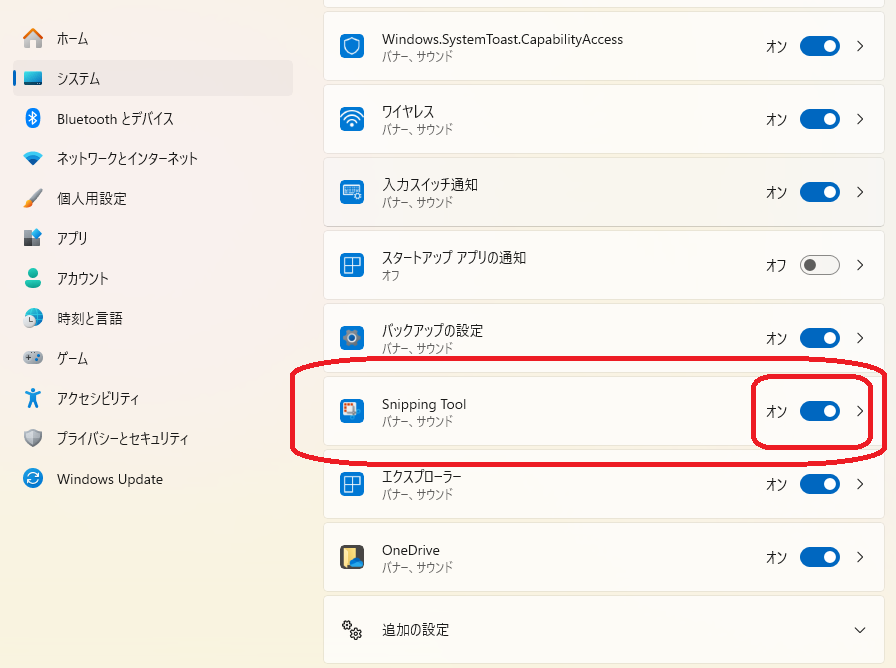The height and width of the screenshot is (668, 896).
Task: Click the Time and language globe icon
Action: [33, 318]
